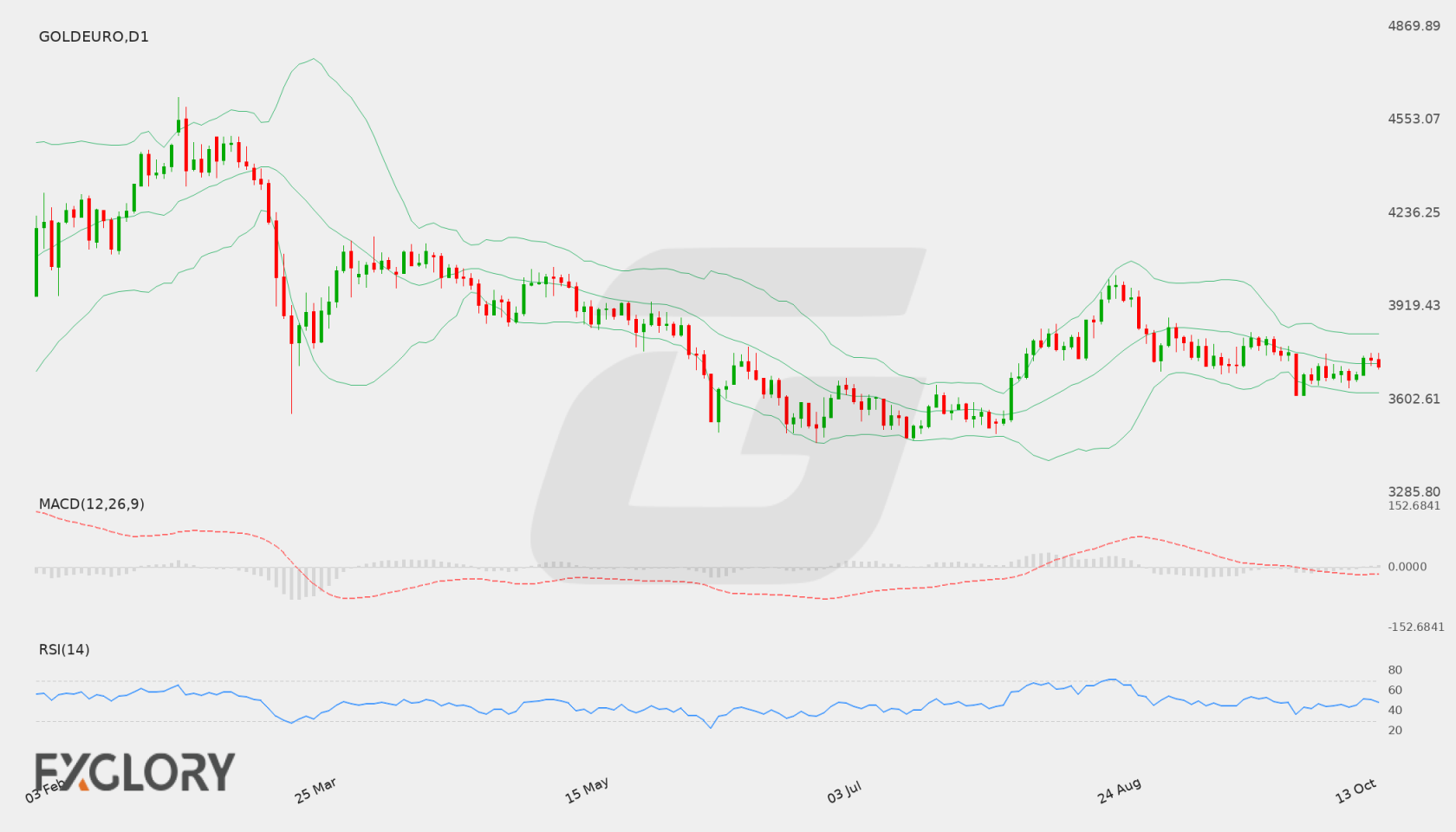
Task: Click RSI axis level 20
Action: [x=1395, y=731]
